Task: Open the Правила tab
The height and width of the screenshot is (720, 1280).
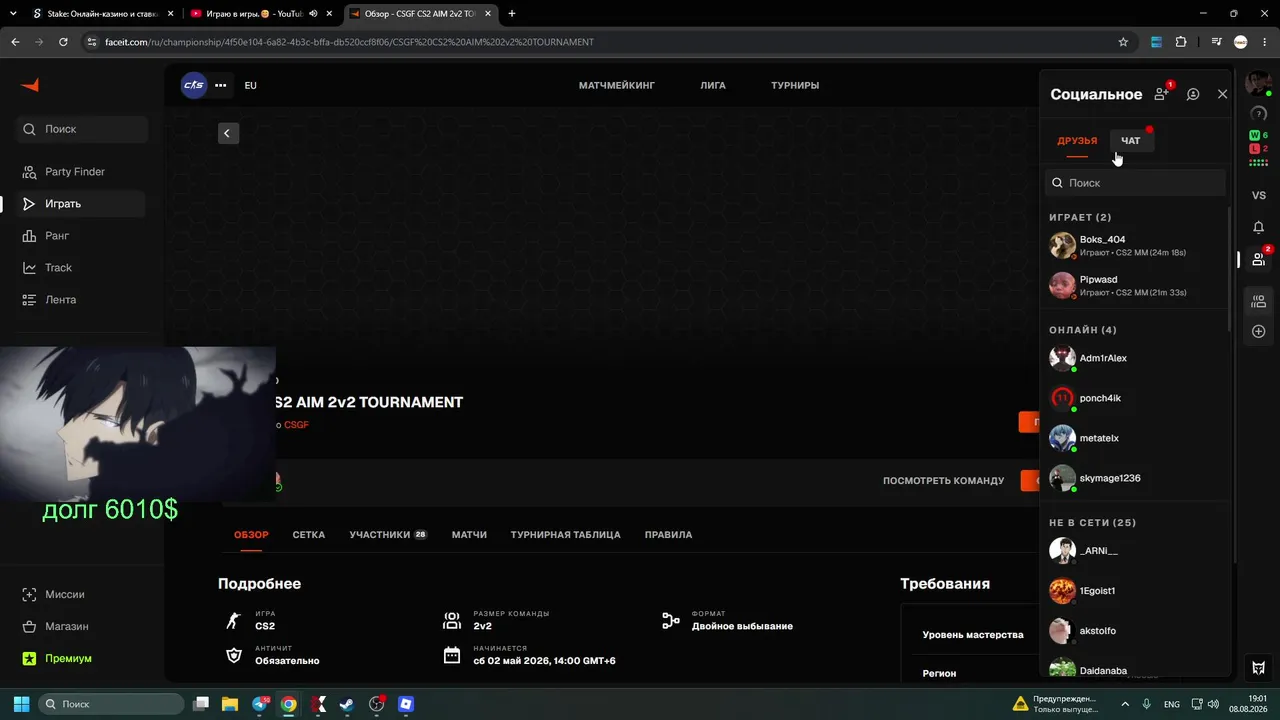Action: (x=668, y=535)
